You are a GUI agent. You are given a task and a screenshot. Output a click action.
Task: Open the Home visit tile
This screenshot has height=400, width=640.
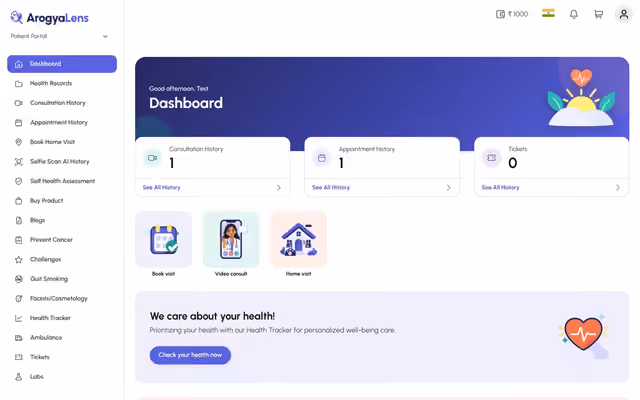coord(298,244)
